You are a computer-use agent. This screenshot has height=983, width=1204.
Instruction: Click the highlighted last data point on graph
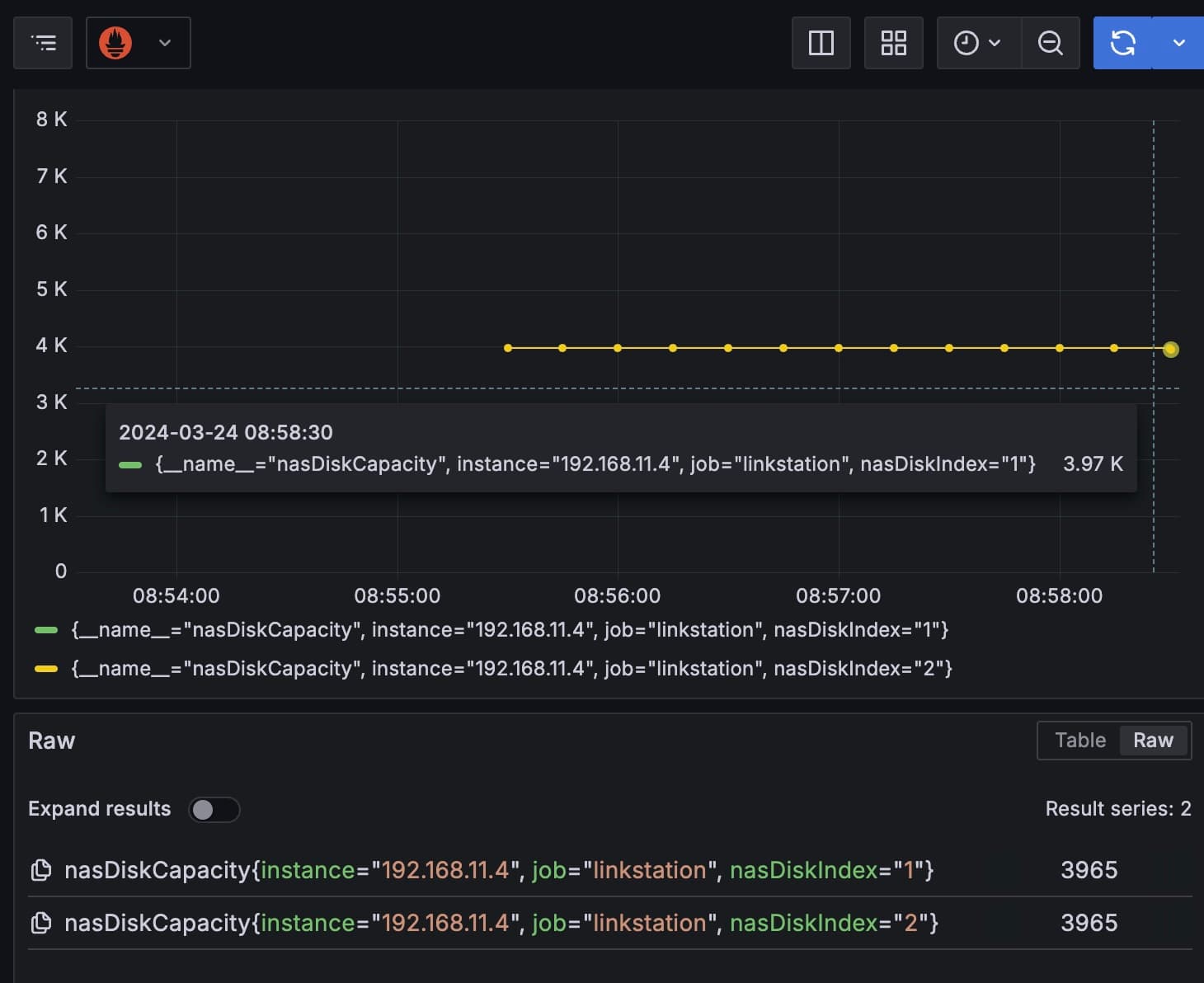[1170, 350]
